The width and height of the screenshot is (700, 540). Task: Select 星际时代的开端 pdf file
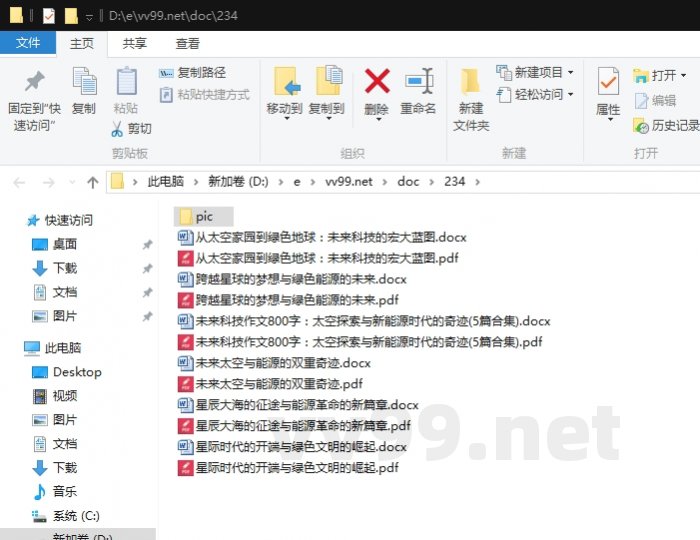pyautogui.click(x=288, y=468)
